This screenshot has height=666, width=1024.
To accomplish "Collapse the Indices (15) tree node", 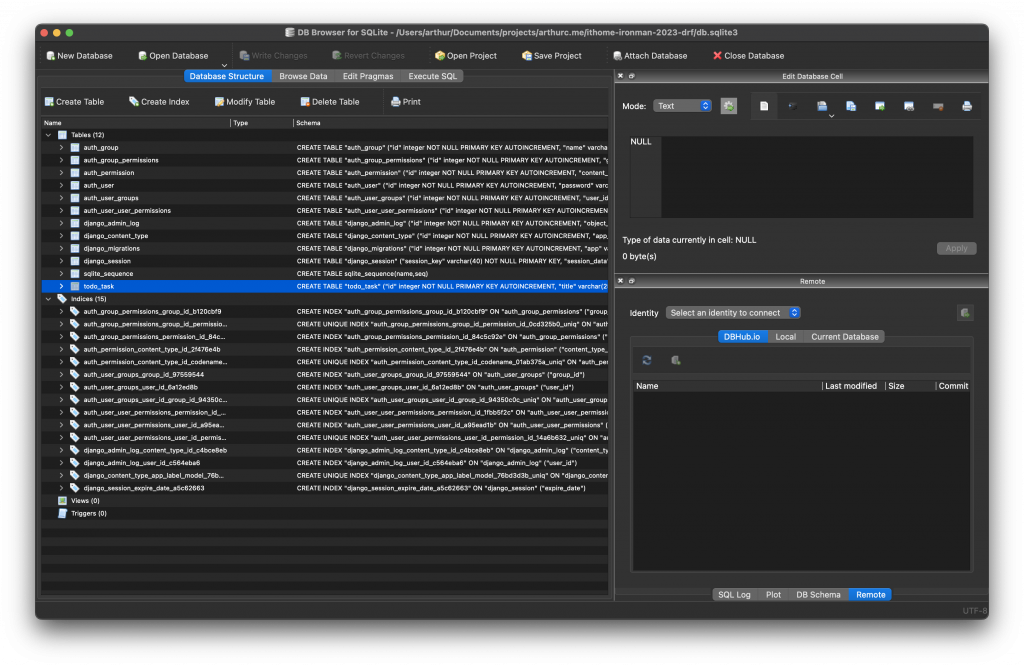I will (48, 299).
